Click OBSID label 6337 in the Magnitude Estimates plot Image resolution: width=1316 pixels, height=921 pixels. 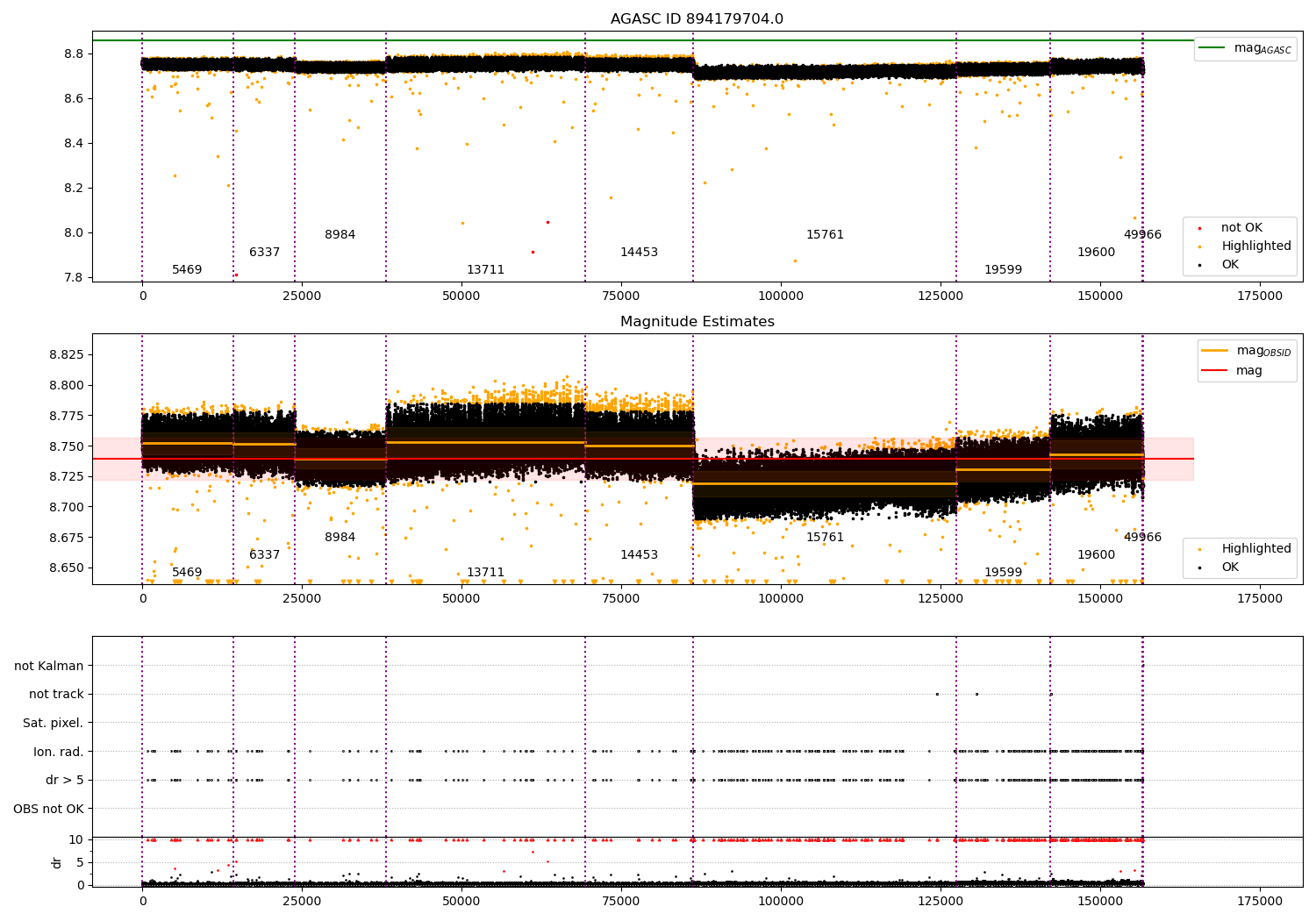[264, 555]
